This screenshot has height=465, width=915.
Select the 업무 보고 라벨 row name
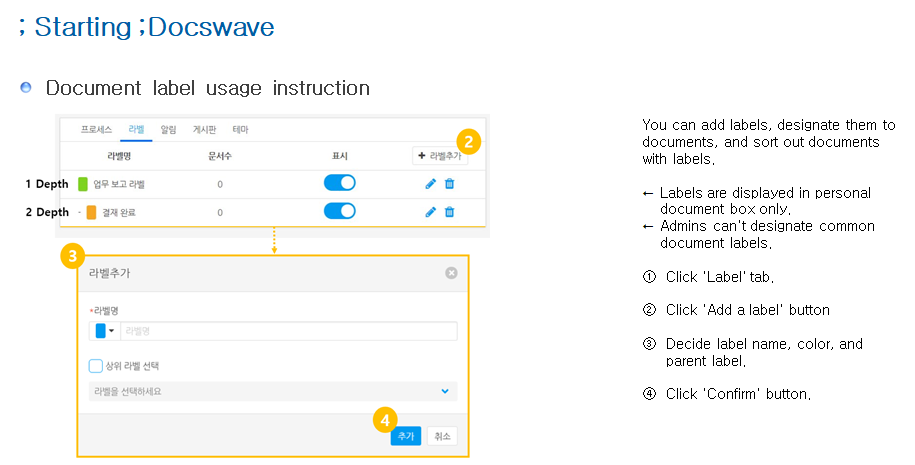tap(119, 184)
